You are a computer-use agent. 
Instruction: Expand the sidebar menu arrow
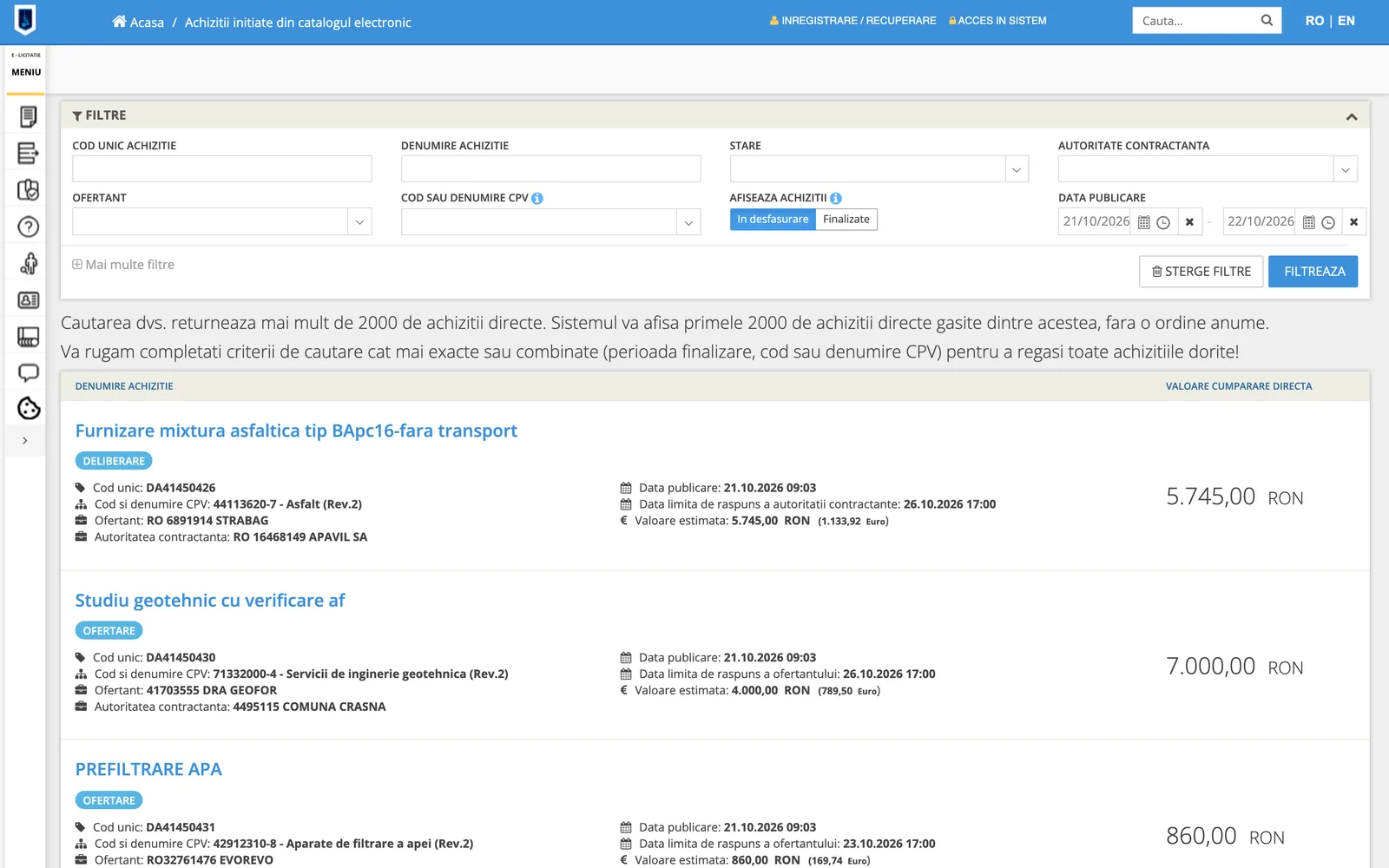pyautogui.click(x=25, y=441)
